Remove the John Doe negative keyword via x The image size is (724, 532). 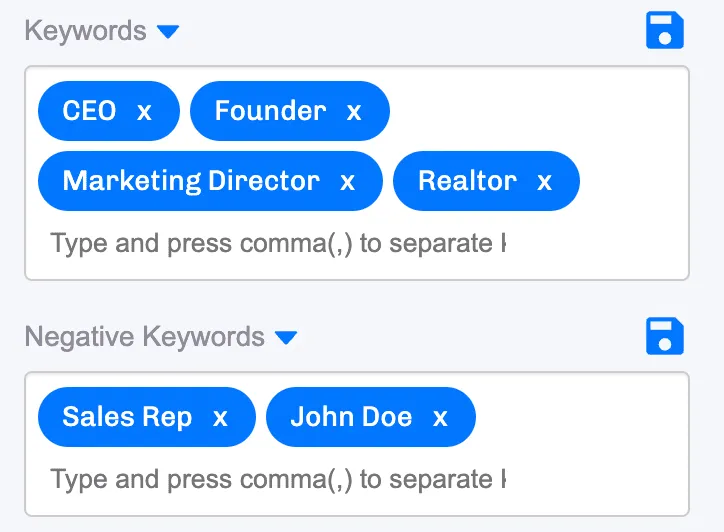(x=440, y=417)
